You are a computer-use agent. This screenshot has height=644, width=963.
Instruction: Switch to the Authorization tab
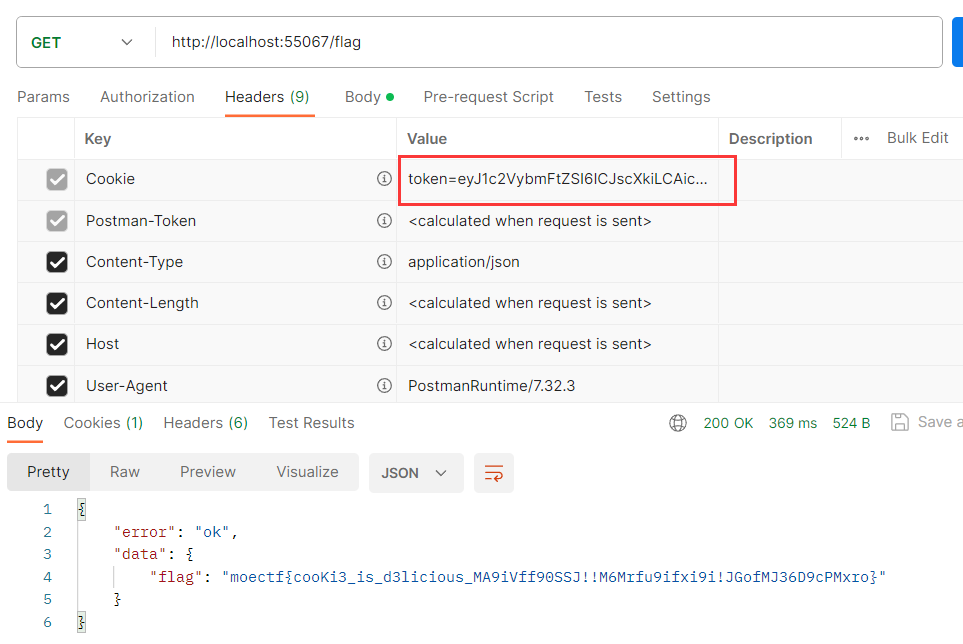click(x=147, y=97)
